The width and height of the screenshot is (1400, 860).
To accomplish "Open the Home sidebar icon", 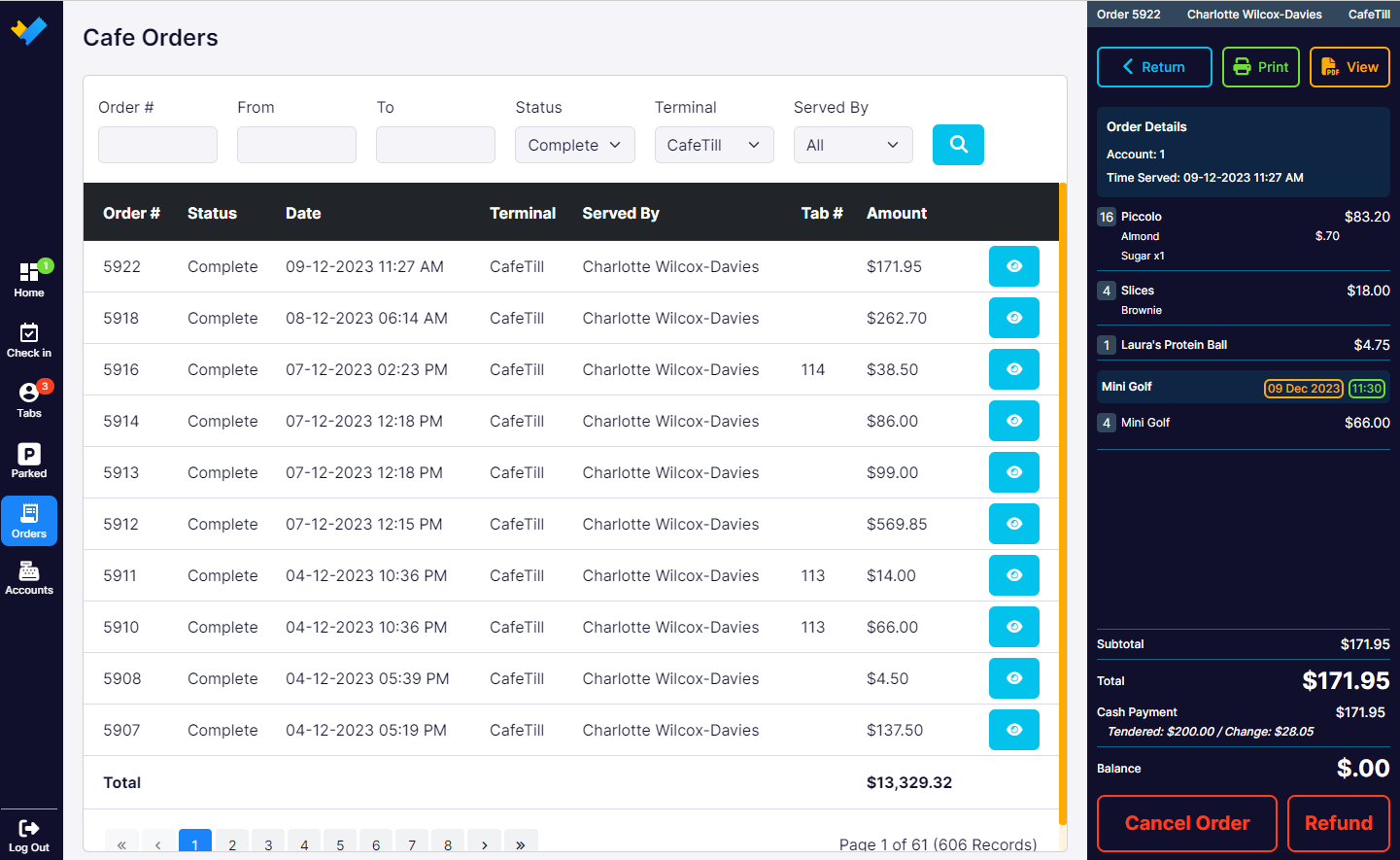I will coord(29,279).
